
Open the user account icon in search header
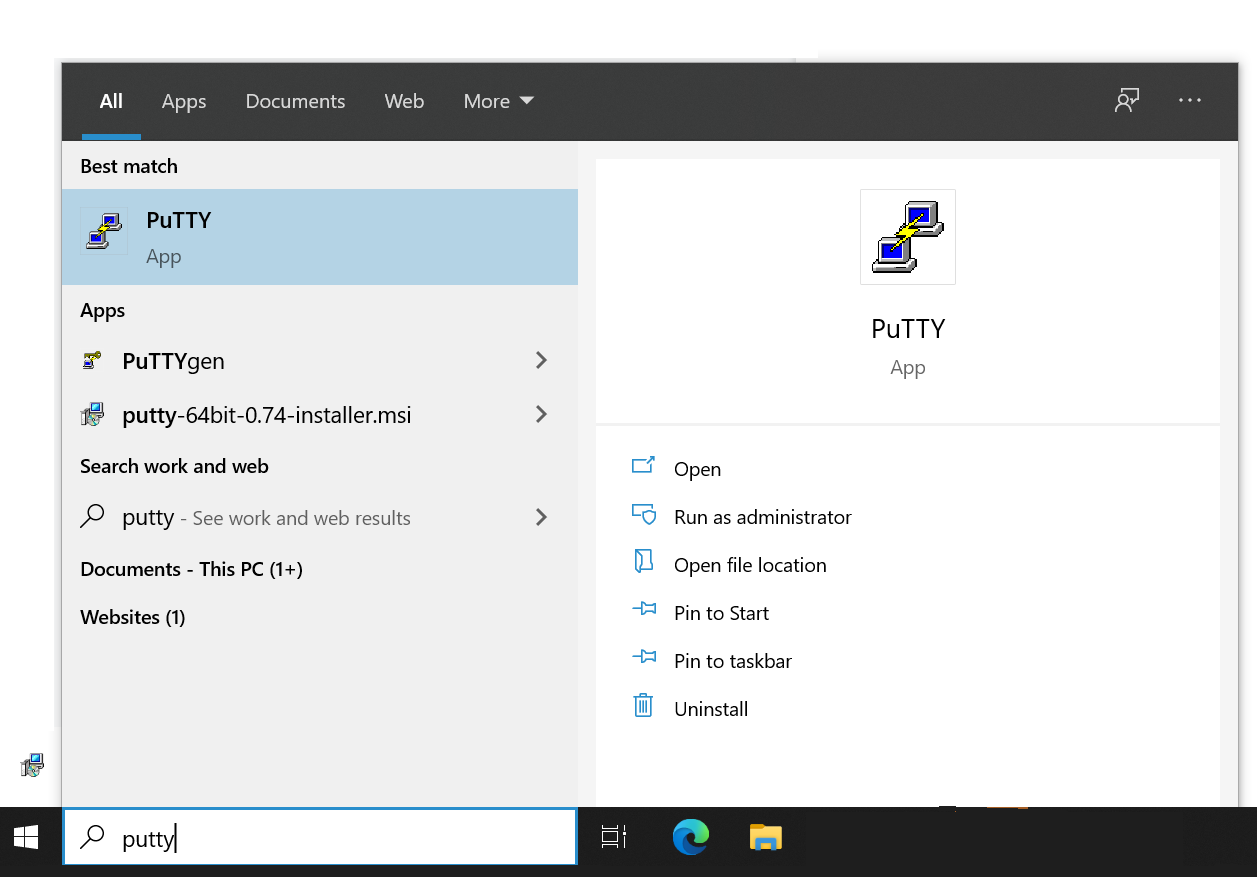click(1127, 100)
